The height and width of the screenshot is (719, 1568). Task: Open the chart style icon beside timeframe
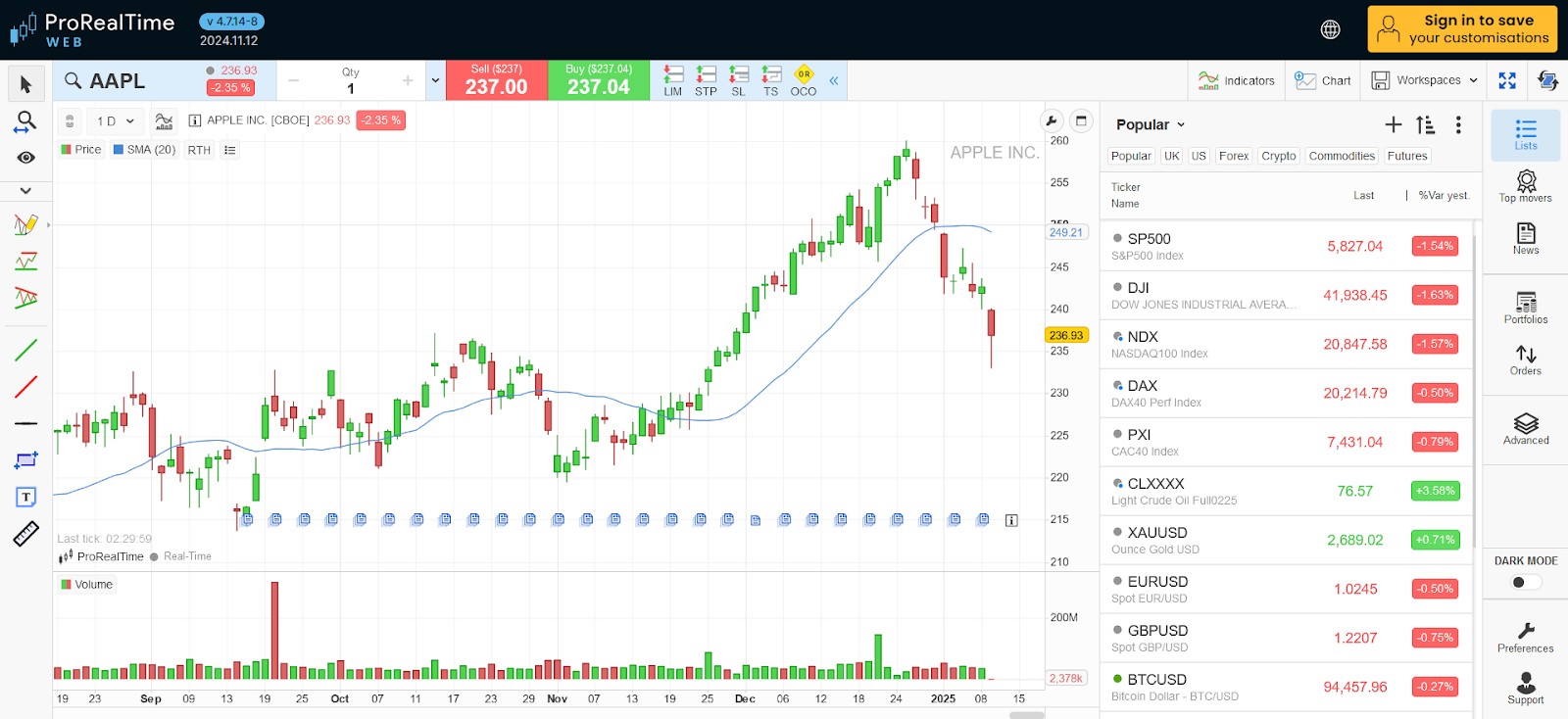tap(165, 121)
